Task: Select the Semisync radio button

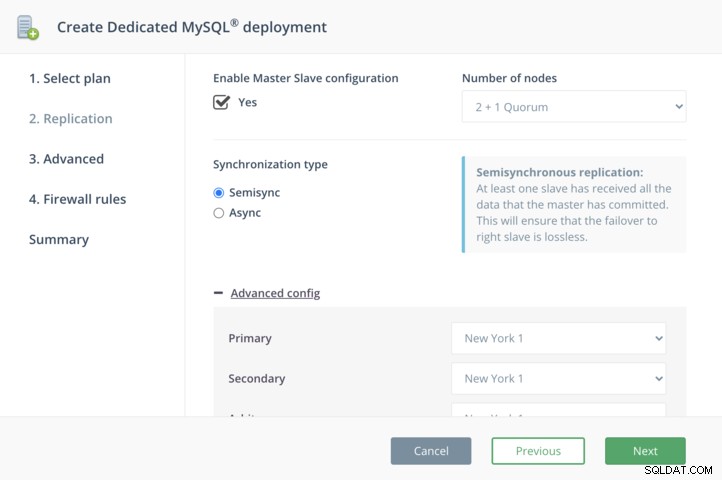Action: tap(219, 193)
